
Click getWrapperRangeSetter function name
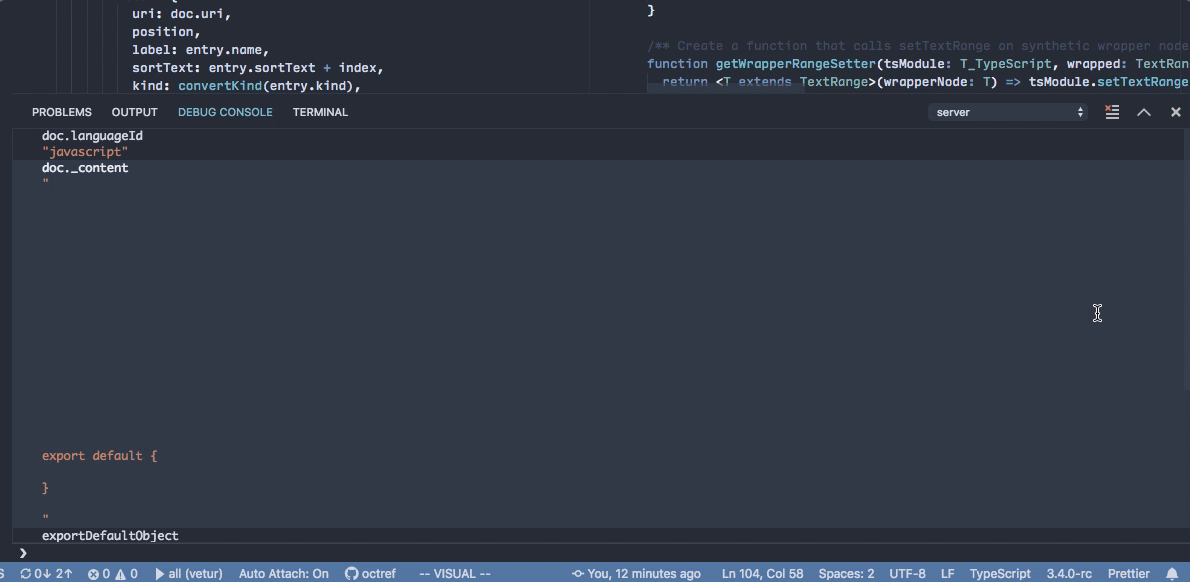795,64
